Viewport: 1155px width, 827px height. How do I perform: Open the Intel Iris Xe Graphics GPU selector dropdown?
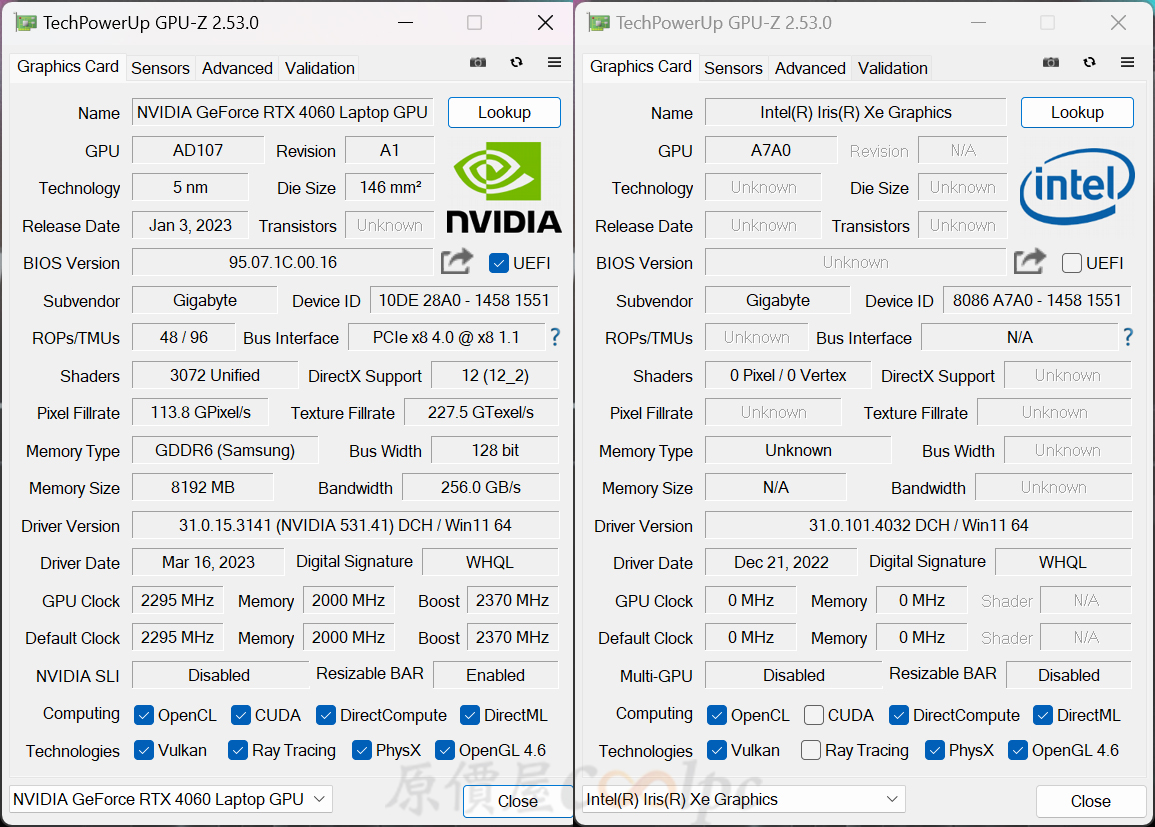point(744,799)
